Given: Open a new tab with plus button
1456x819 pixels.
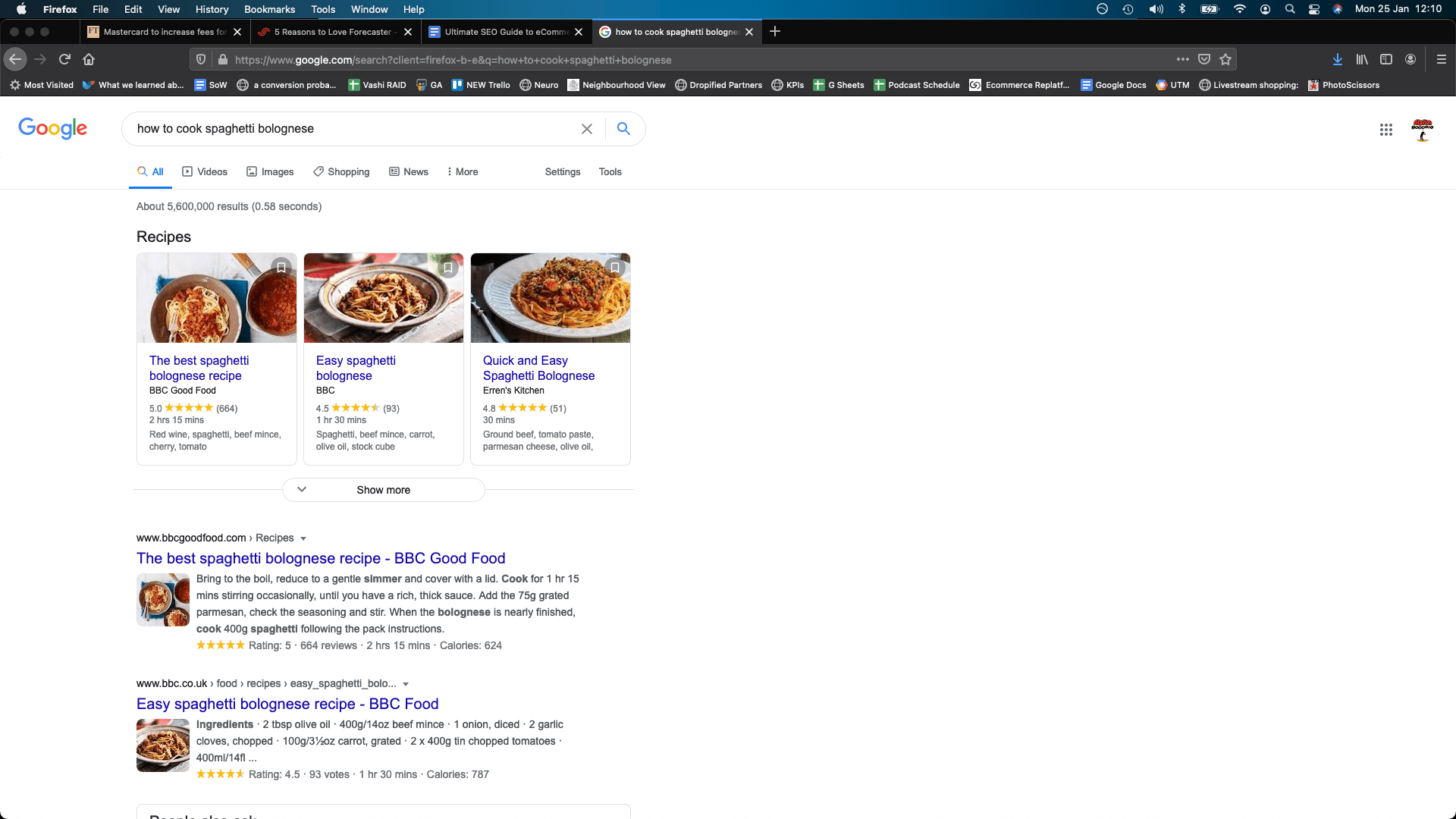Looking at the screenshot, I should (775, 31).
